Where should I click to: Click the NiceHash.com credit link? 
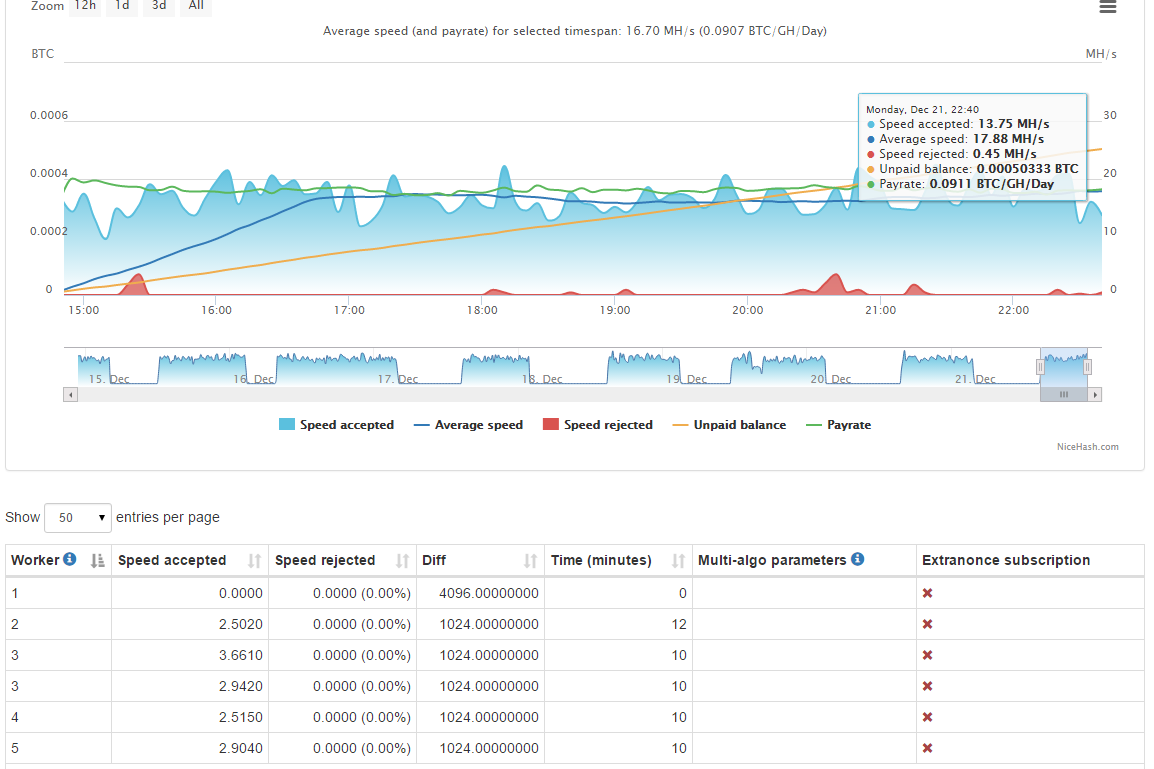pyautogui.click(x=1087, y=447)
